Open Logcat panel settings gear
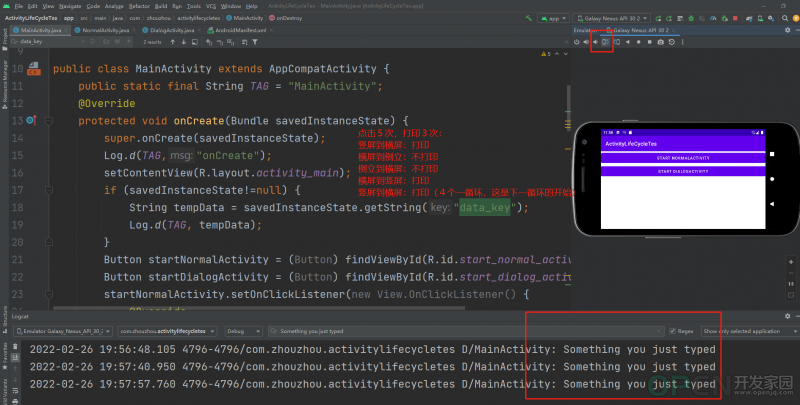 coord(787,316)
